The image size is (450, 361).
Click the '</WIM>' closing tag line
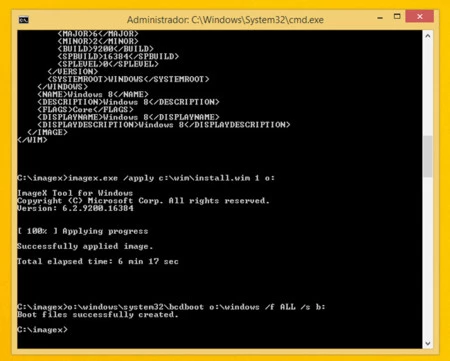(32, 140)
